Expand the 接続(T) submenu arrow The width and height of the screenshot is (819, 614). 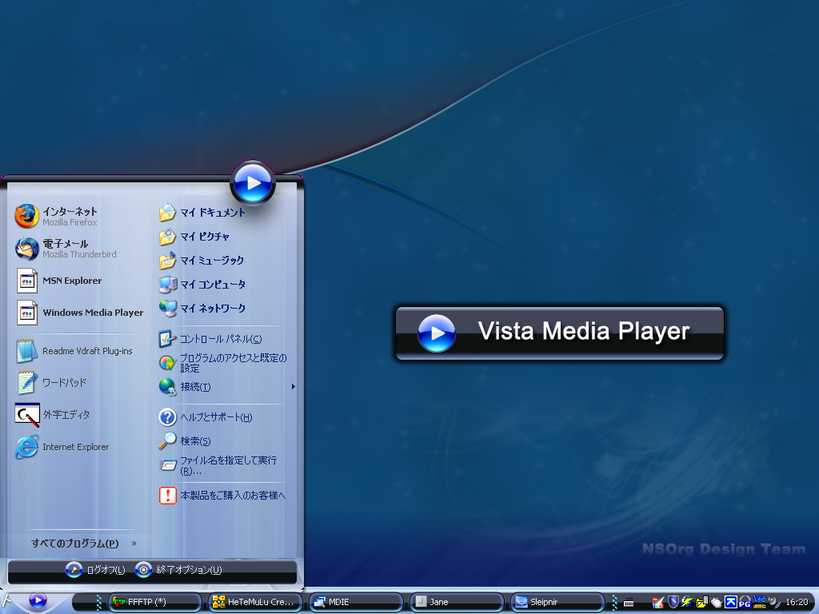coord(293,387)
